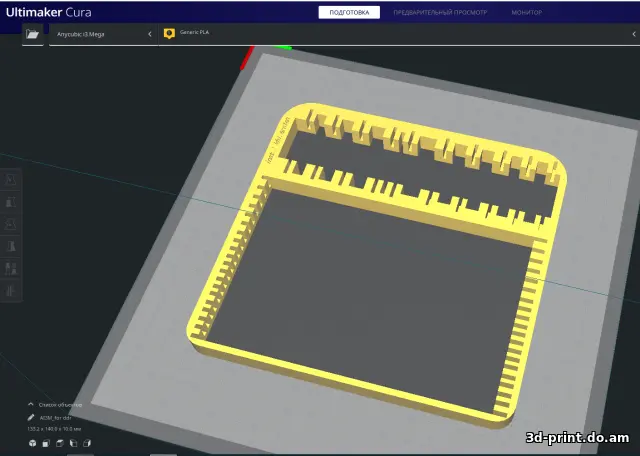Open Per Model Settings tool
Image resolution: width=640 pixels, height=456 pixels.
pos(11,268)
